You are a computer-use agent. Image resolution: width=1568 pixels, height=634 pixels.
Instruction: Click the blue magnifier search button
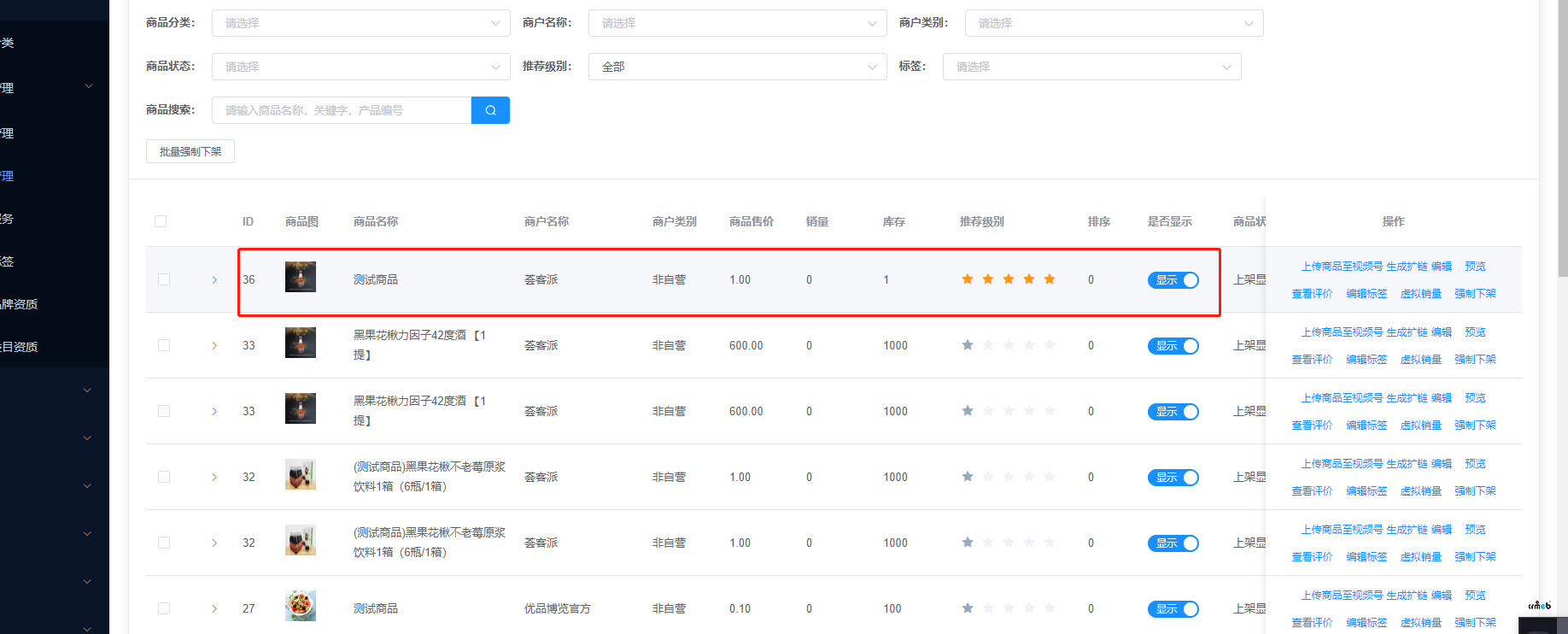coord(490,110)
